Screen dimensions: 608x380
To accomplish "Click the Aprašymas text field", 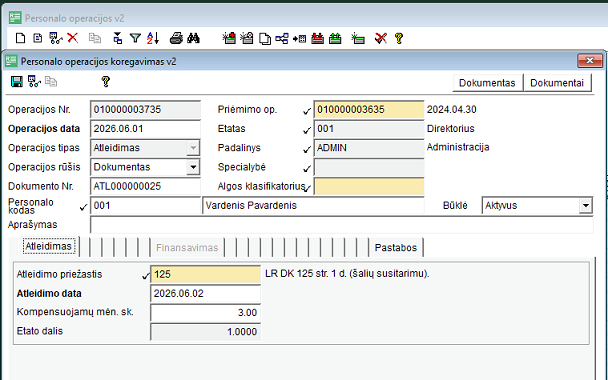I will (342, 225).
